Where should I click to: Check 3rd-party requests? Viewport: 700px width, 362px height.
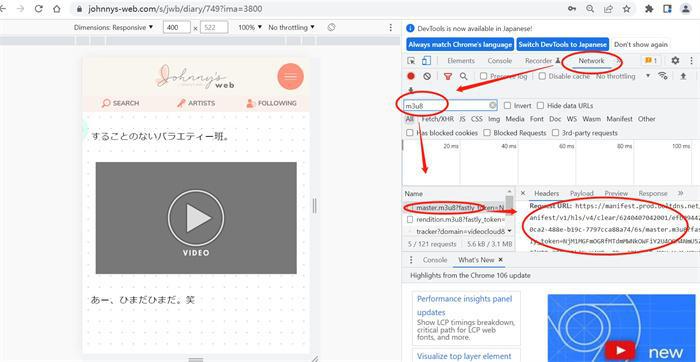(555, 133)
